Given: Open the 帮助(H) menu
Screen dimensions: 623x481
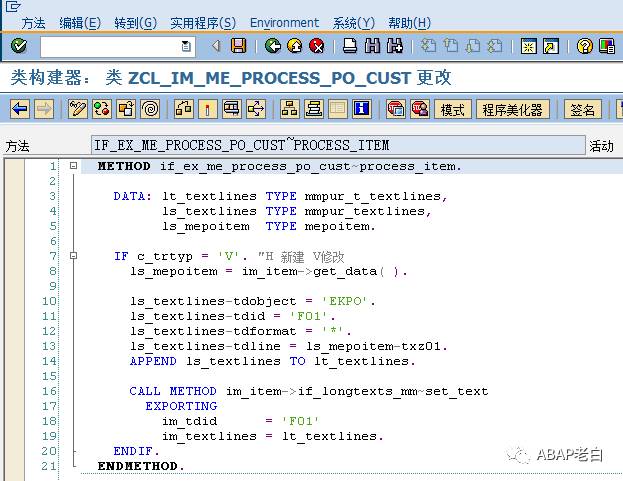Looking at the screenshot, I should pos(410,23).
